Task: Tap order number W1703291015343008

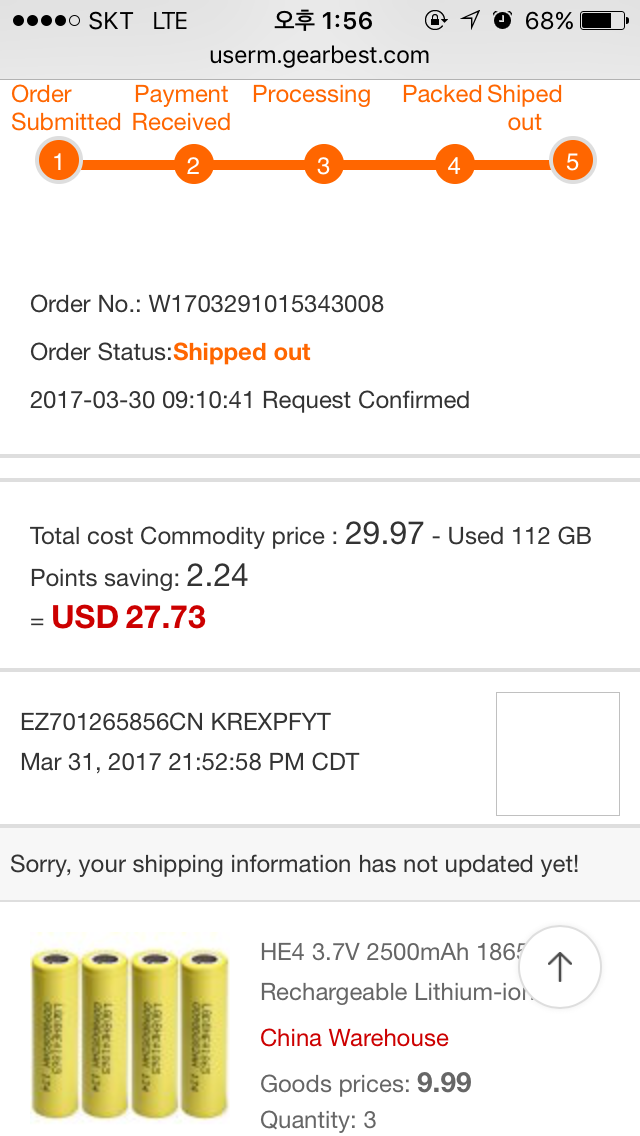Action: point(266,304)
